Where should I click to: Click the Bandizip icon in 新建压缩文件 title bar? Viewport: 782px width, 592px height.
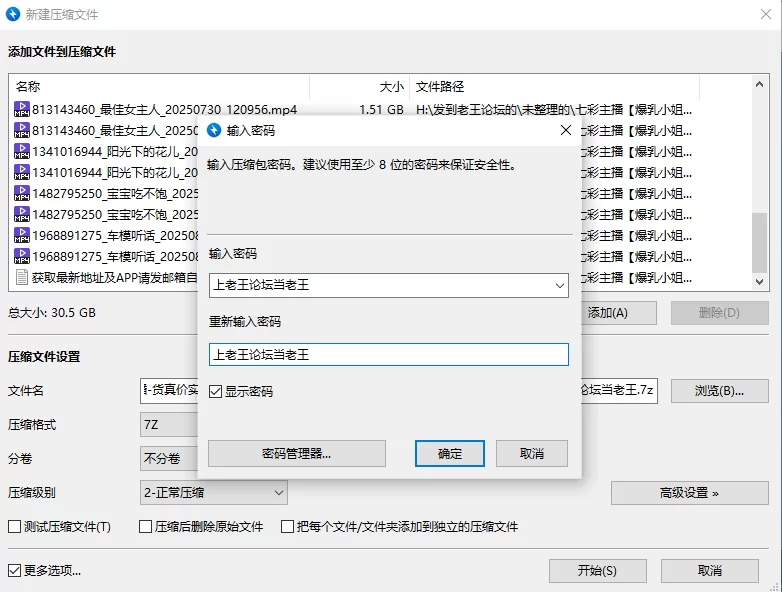click(x=13, y=14)
